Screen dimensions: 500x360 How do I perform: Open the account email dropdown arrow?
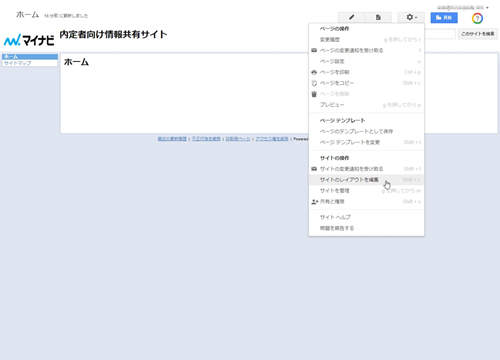click(487, 8)
